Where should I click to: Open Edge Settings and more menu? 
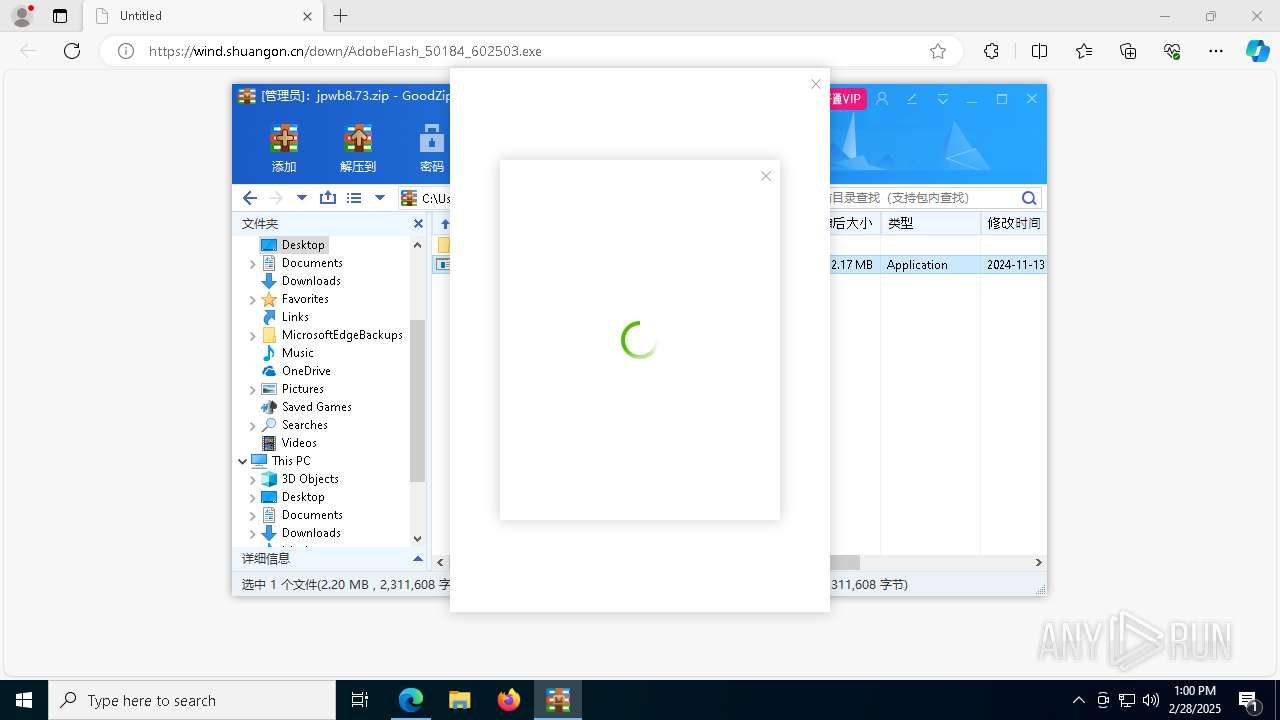pos(1216,51)
